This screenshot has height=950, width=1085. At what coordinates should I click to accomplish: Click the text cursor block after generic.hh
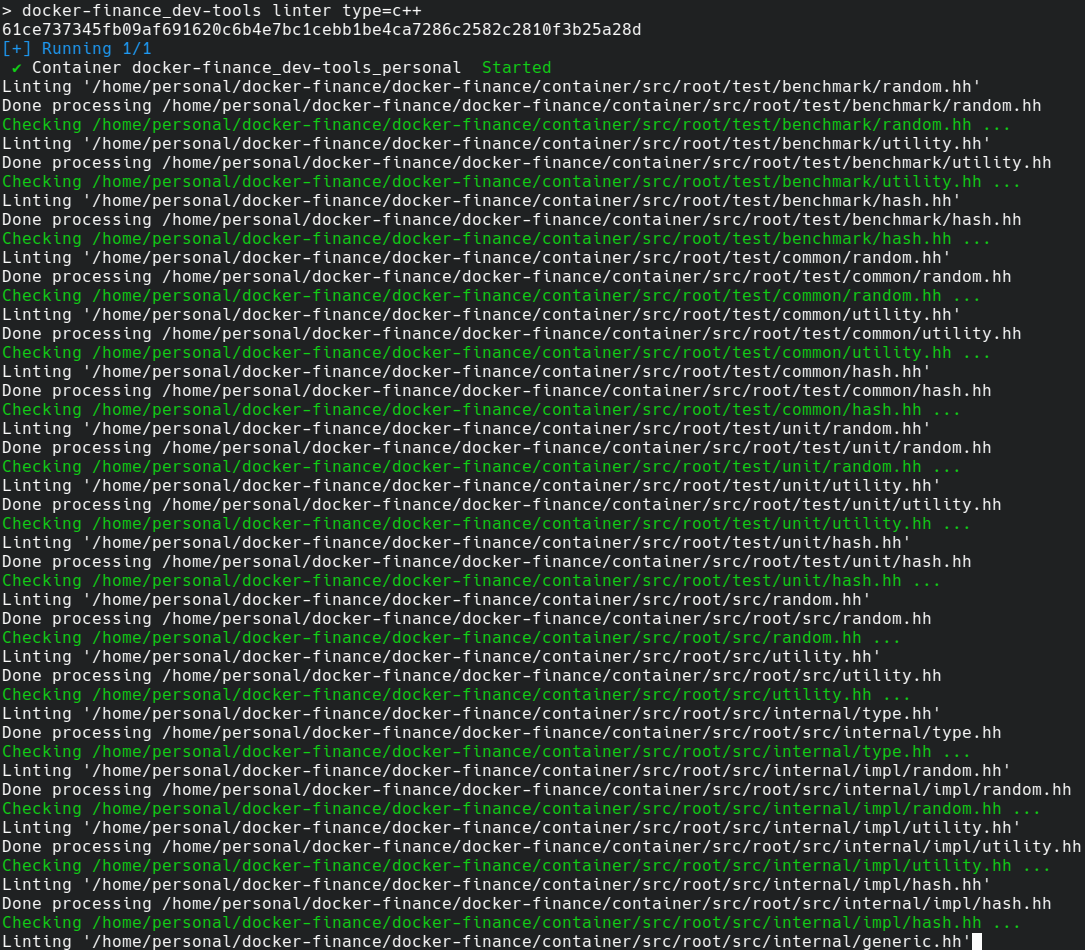(x=977, y=941)
